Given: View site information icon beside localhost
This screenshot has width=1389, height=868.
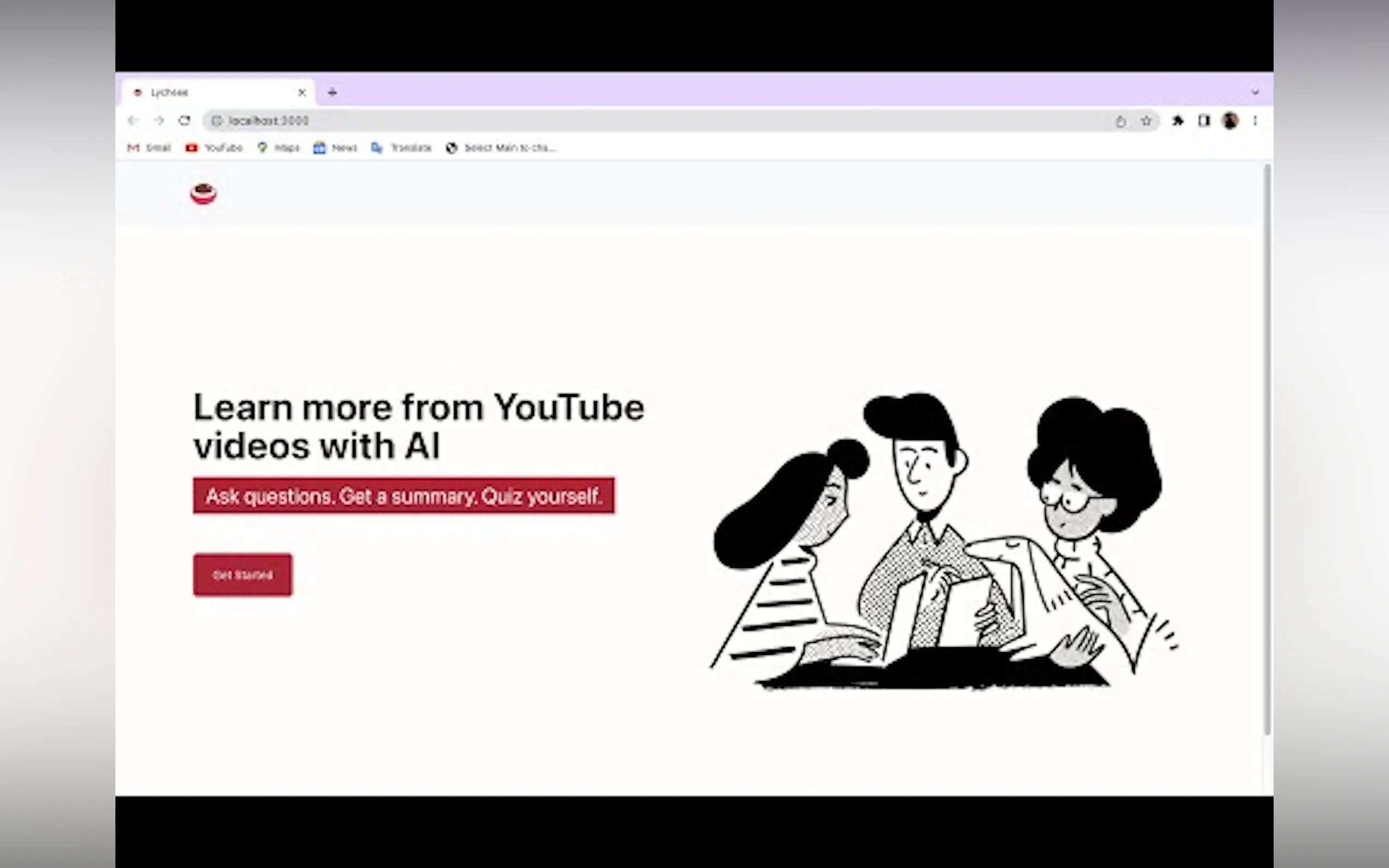Looking at the screenshot, I should (x=217, y=121).
